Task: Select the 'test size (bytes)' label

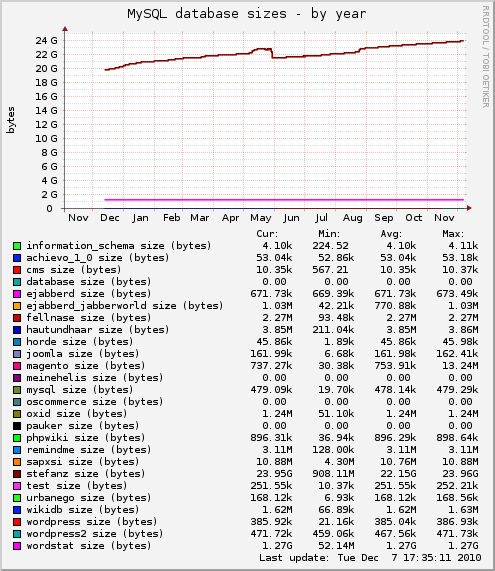Action: click(76, 486)
